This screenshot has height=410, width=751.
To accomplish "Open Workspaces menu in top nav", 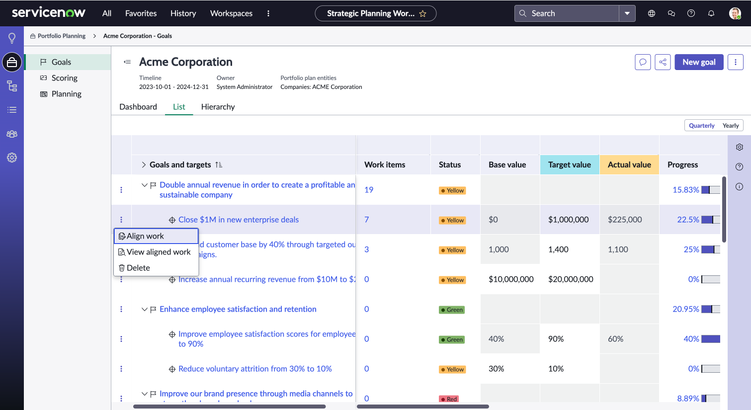I will click(231, 13).
